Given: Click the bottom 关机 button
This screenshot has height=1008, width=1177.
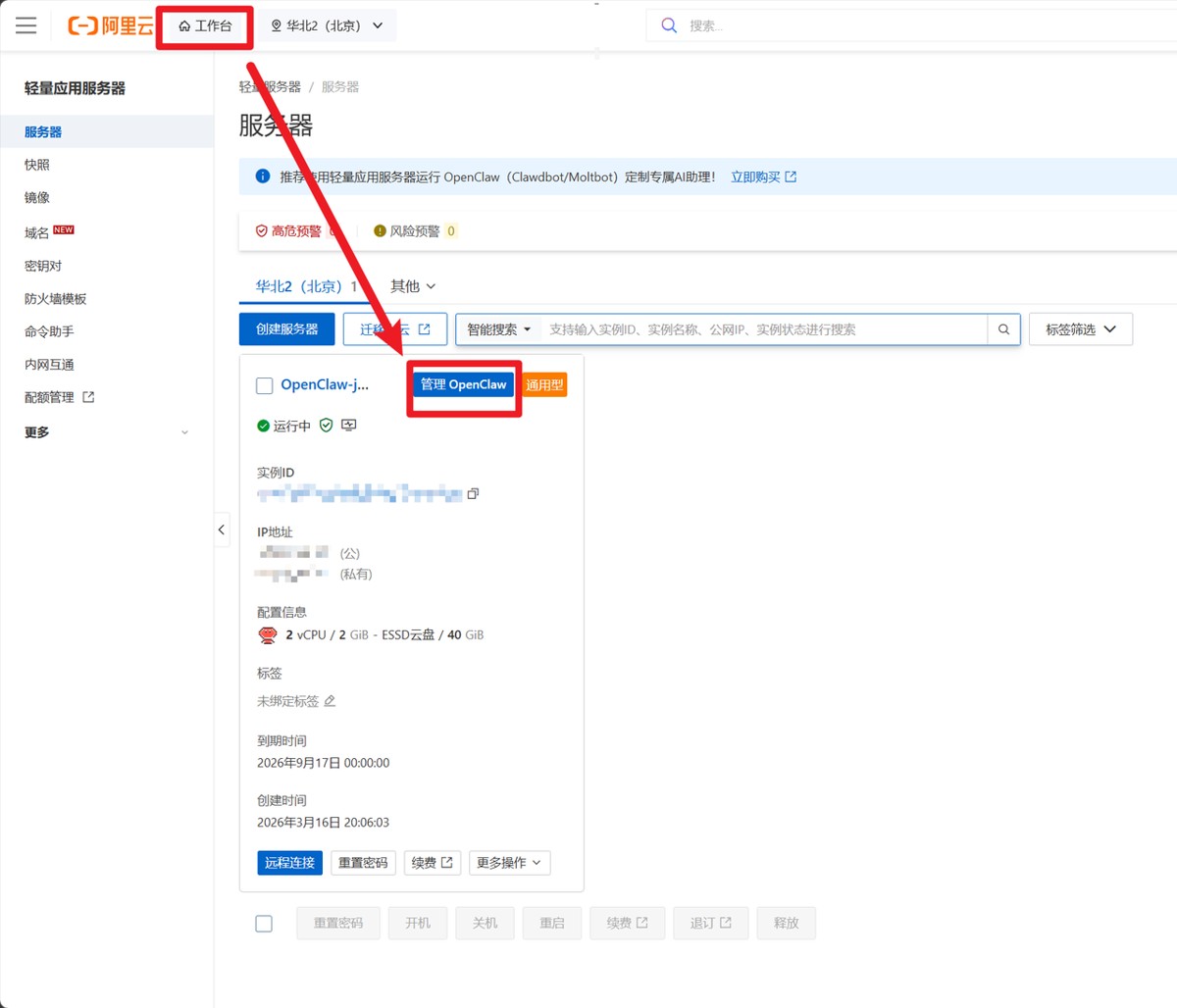Looking at the screenshot, I should tap(485, 923).
